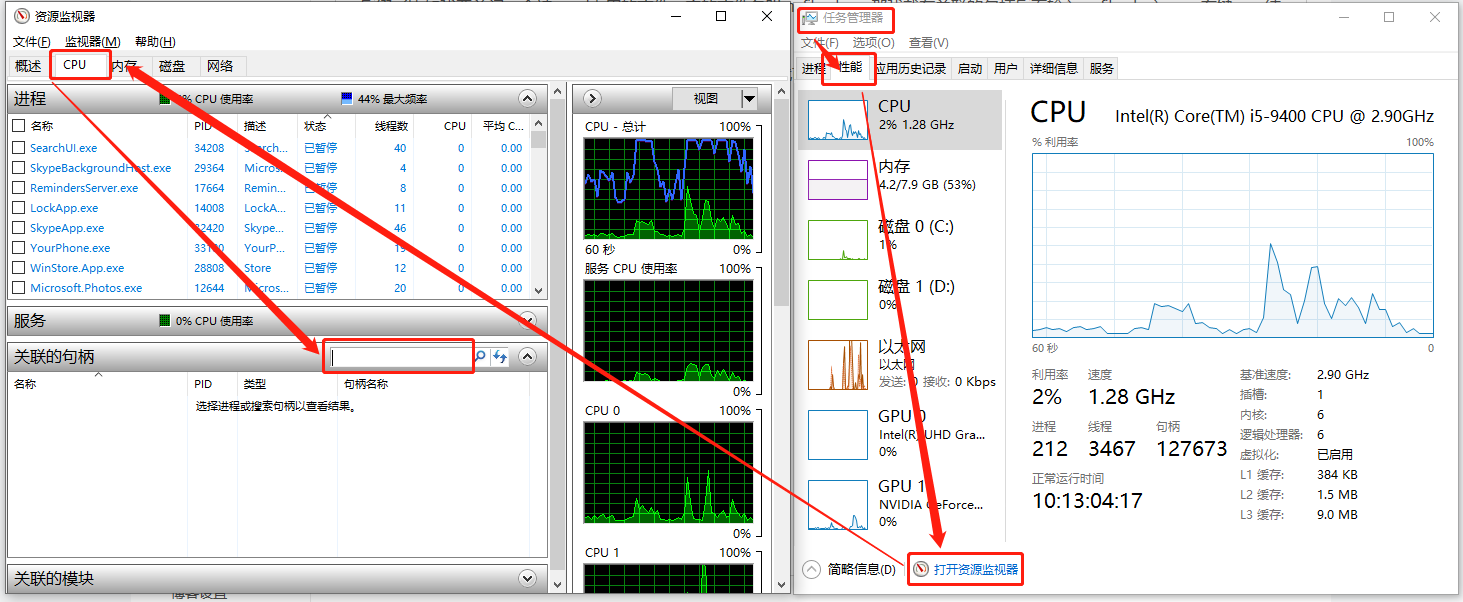Open the 视图 dropdown arrow
Image resolution: width=1463 pixels, height=602 pixels.
click(749, 98)
